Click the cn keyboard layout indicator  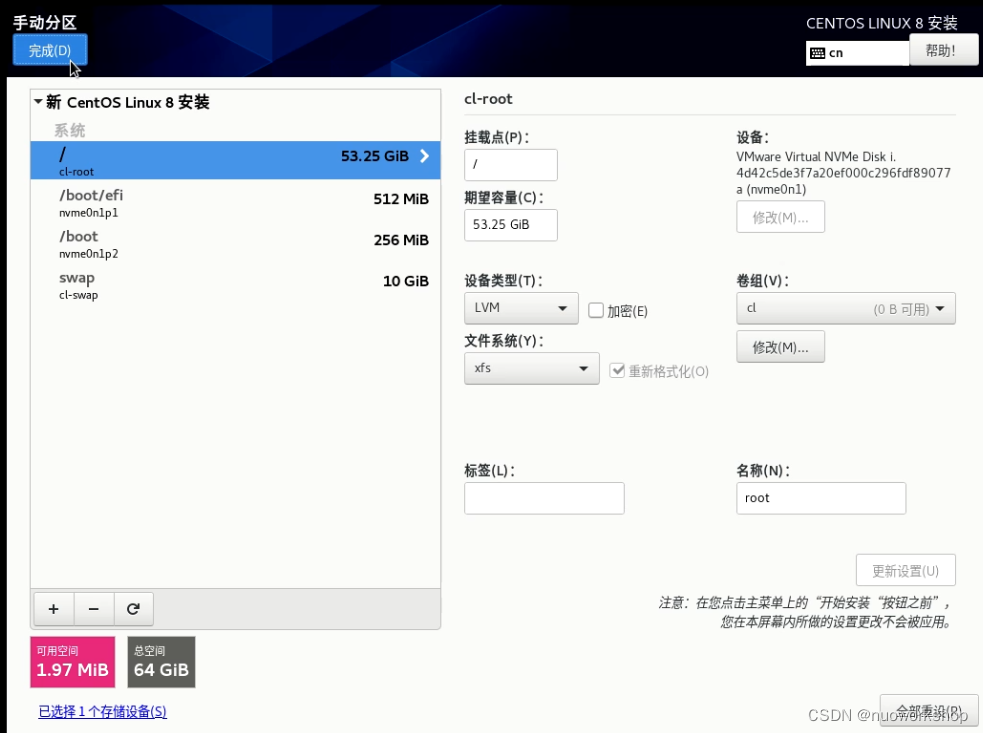click(x=857, y=53)
